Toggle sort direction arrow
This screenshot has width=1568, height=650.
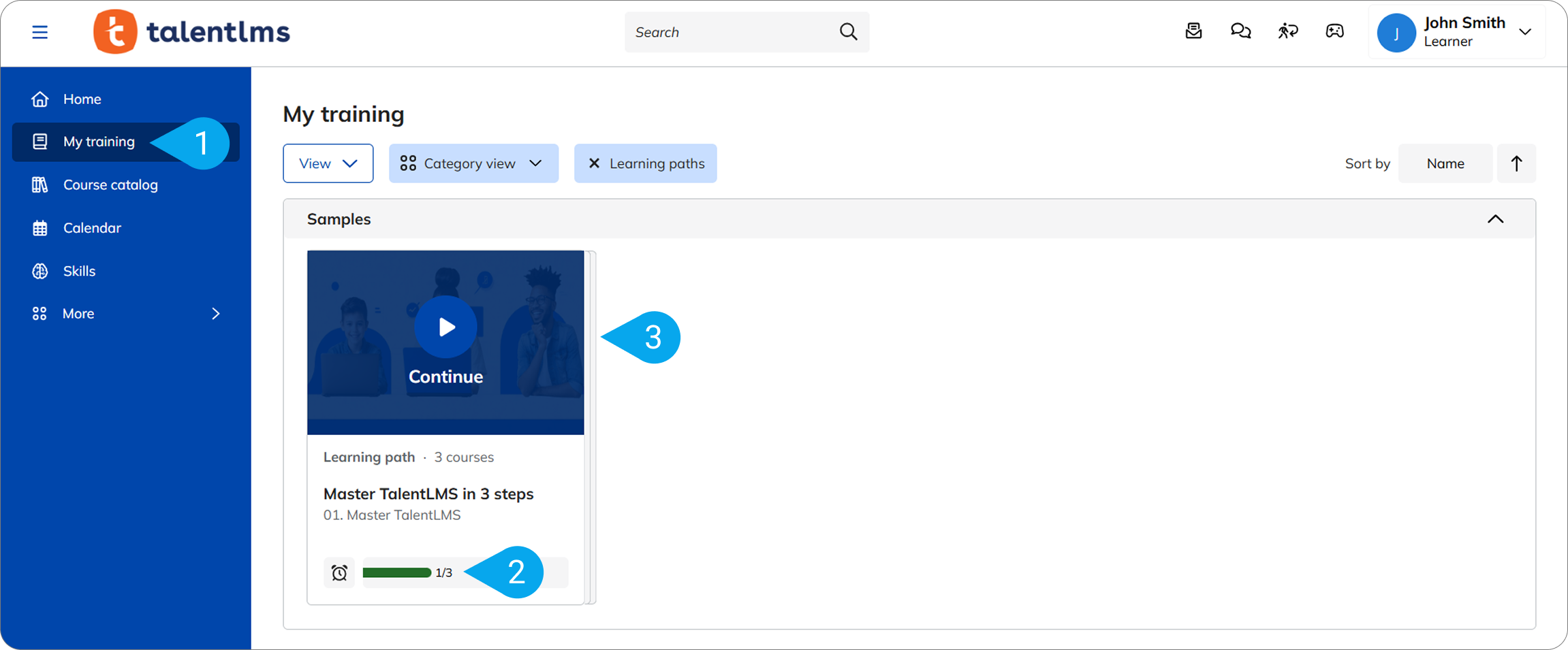click(x=1516, y=163)
